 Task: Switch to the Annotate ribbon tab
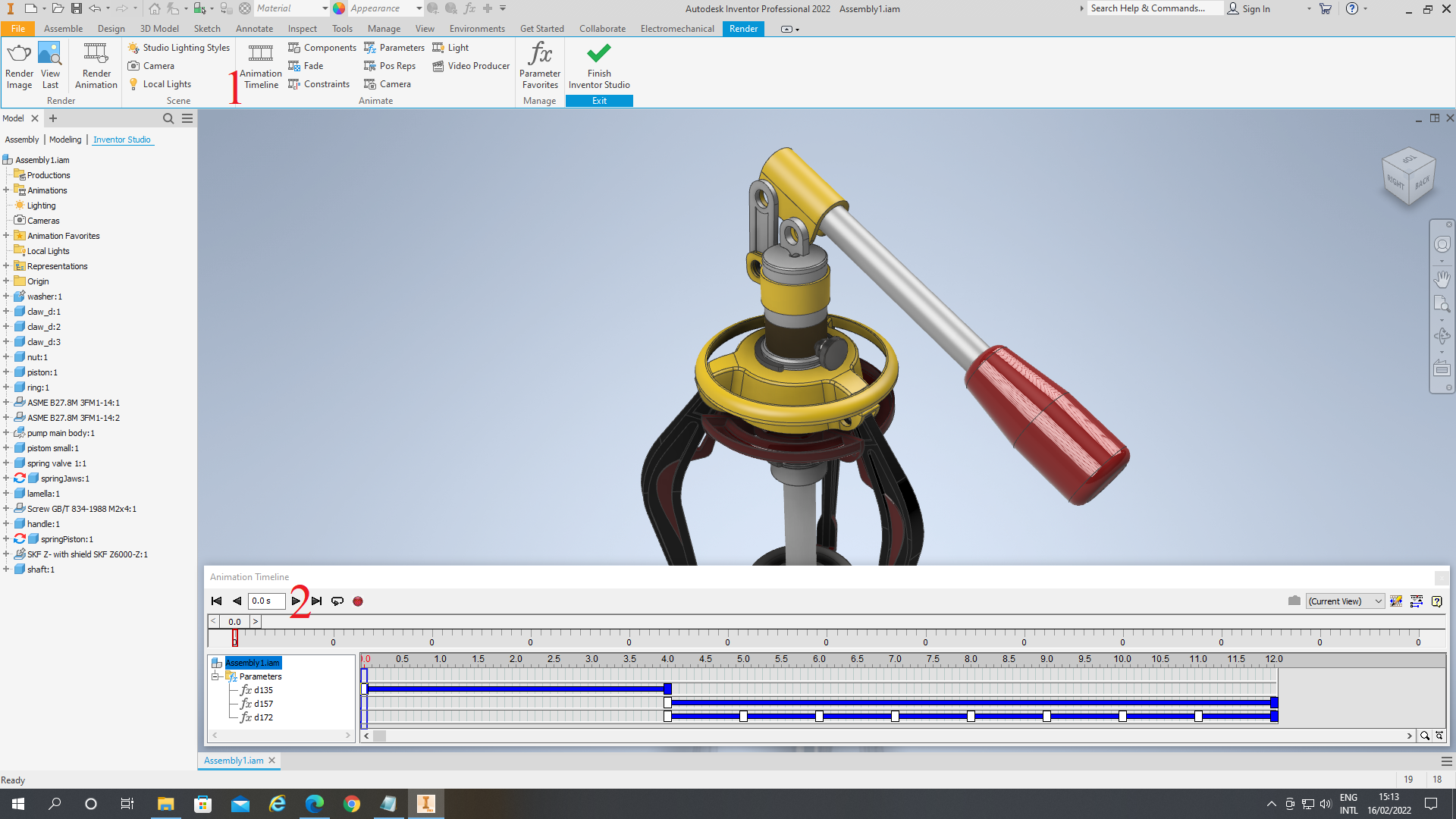click(254, 29)
